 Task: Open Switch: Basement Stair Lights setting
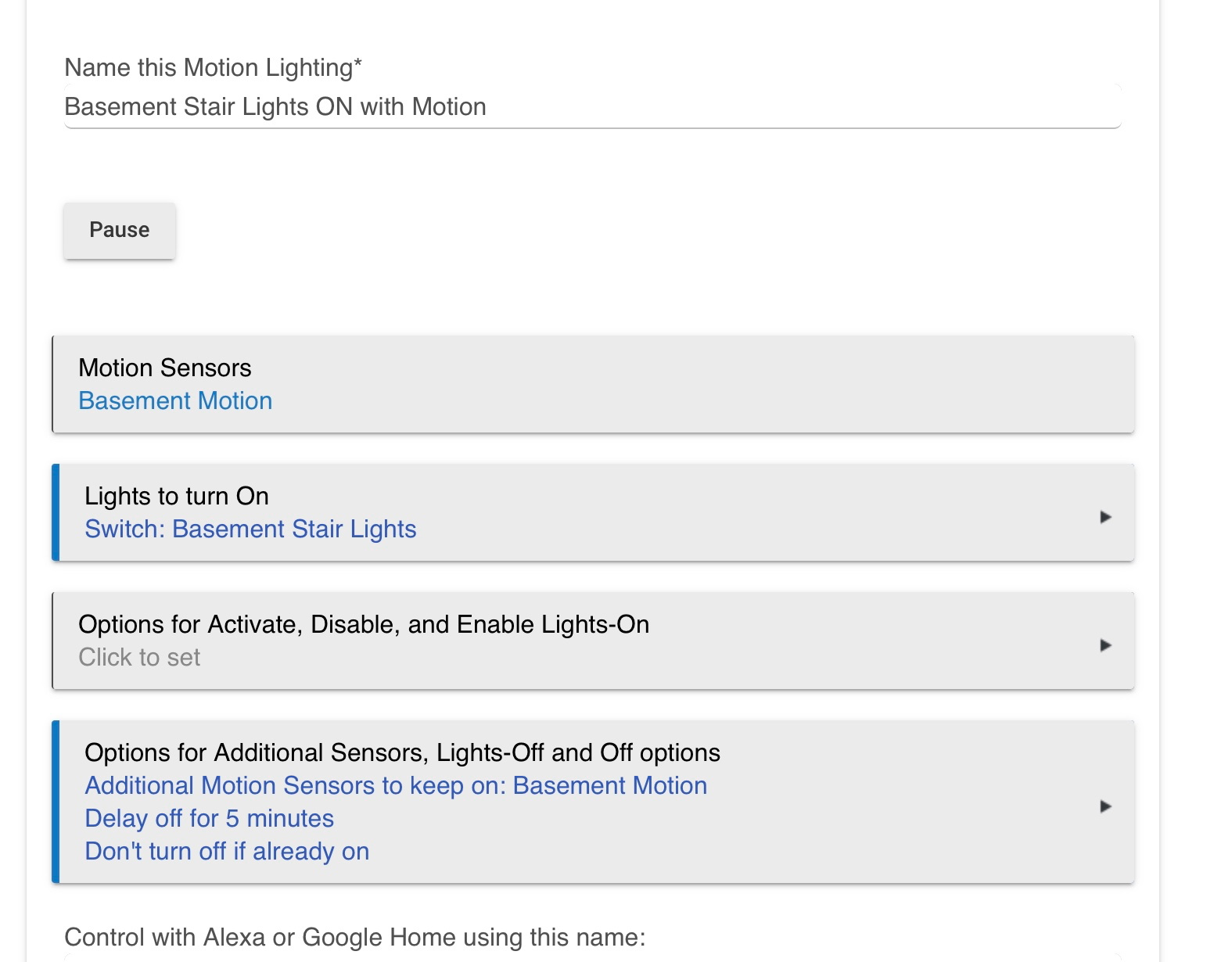[250, 529]
